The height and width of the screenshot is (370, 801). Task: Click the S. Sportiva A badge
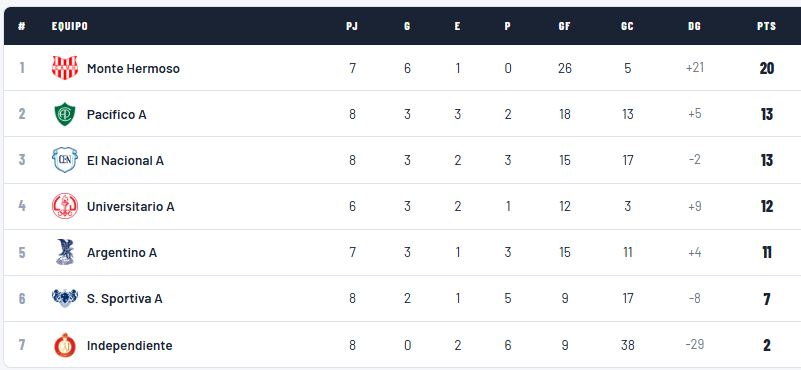click(65, 298)
